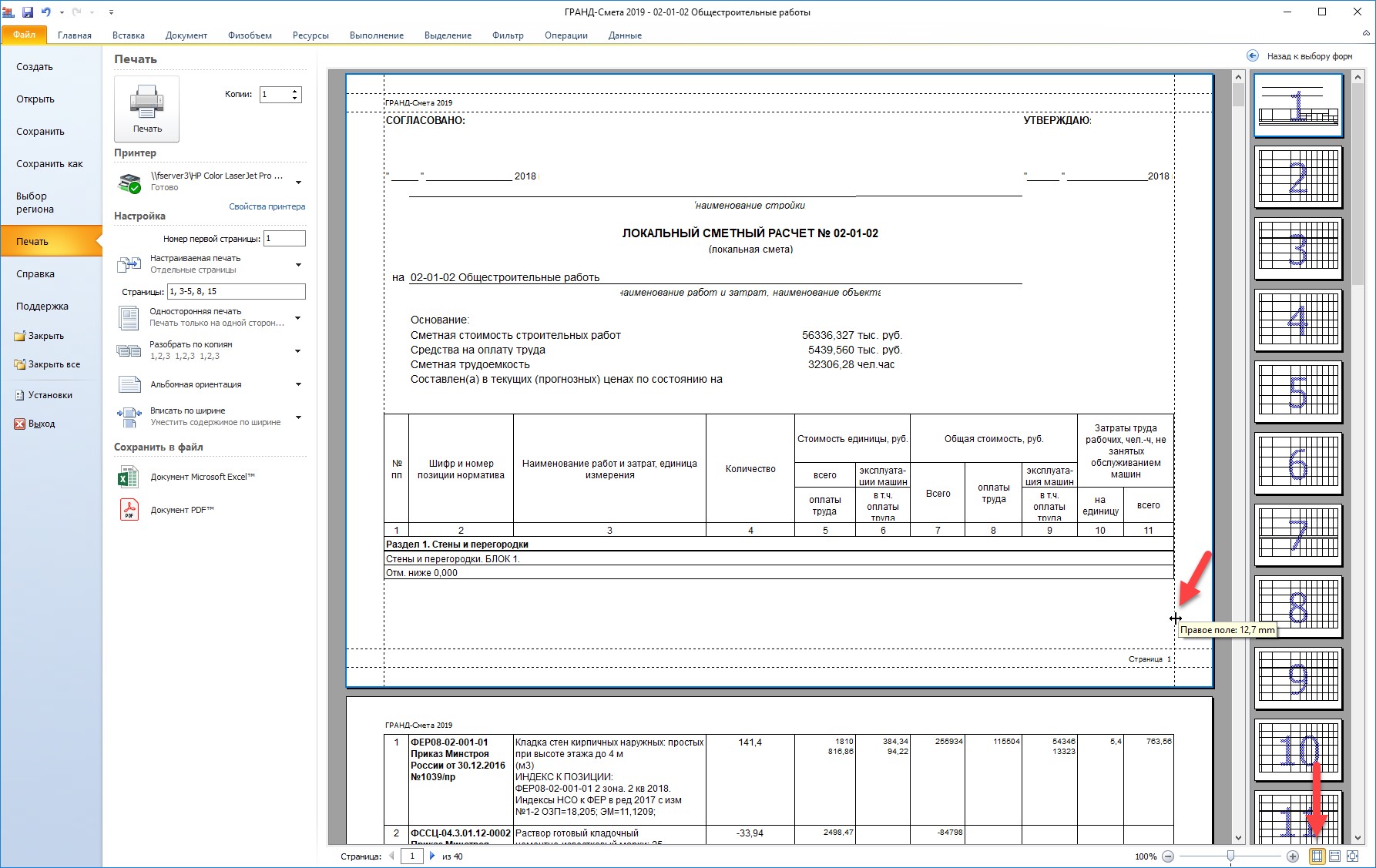Viewport: 1376px width, 868px height.
Task: Open the Фильтр ribbon tab
Action: (508, 35)
